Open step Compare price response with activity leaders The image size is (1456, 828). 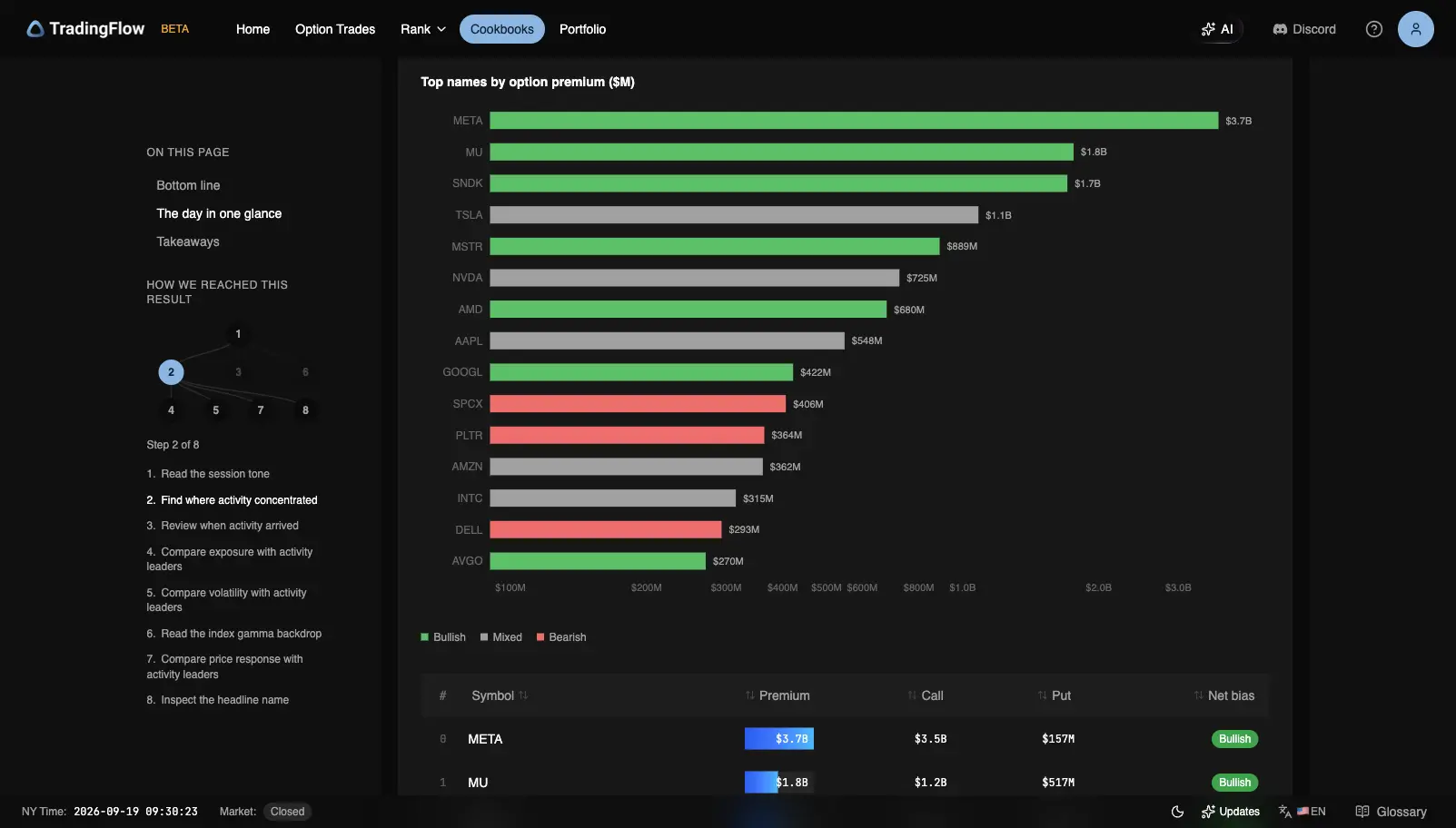point(224,666)
